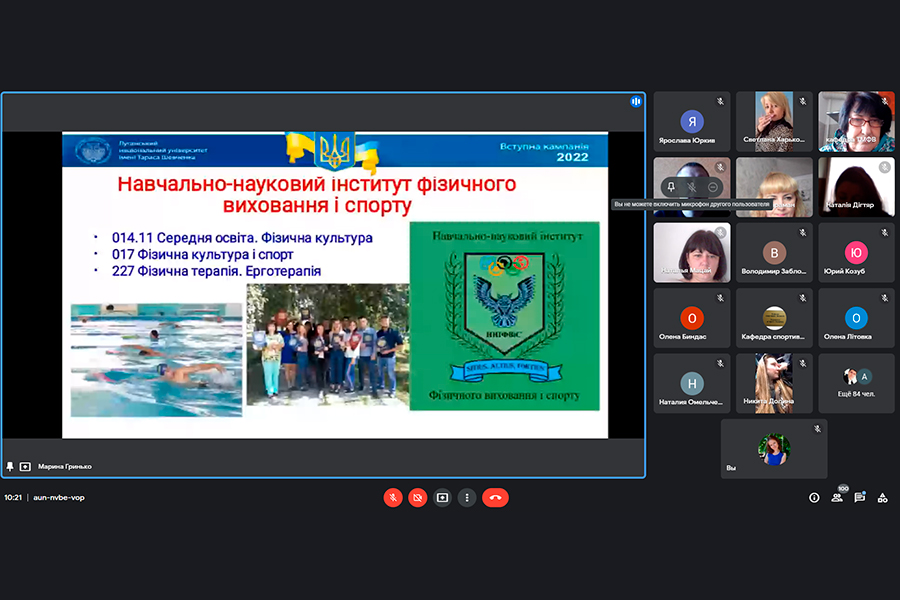Expand the "Ещё 84 чел." participants tile

point(856,383)
